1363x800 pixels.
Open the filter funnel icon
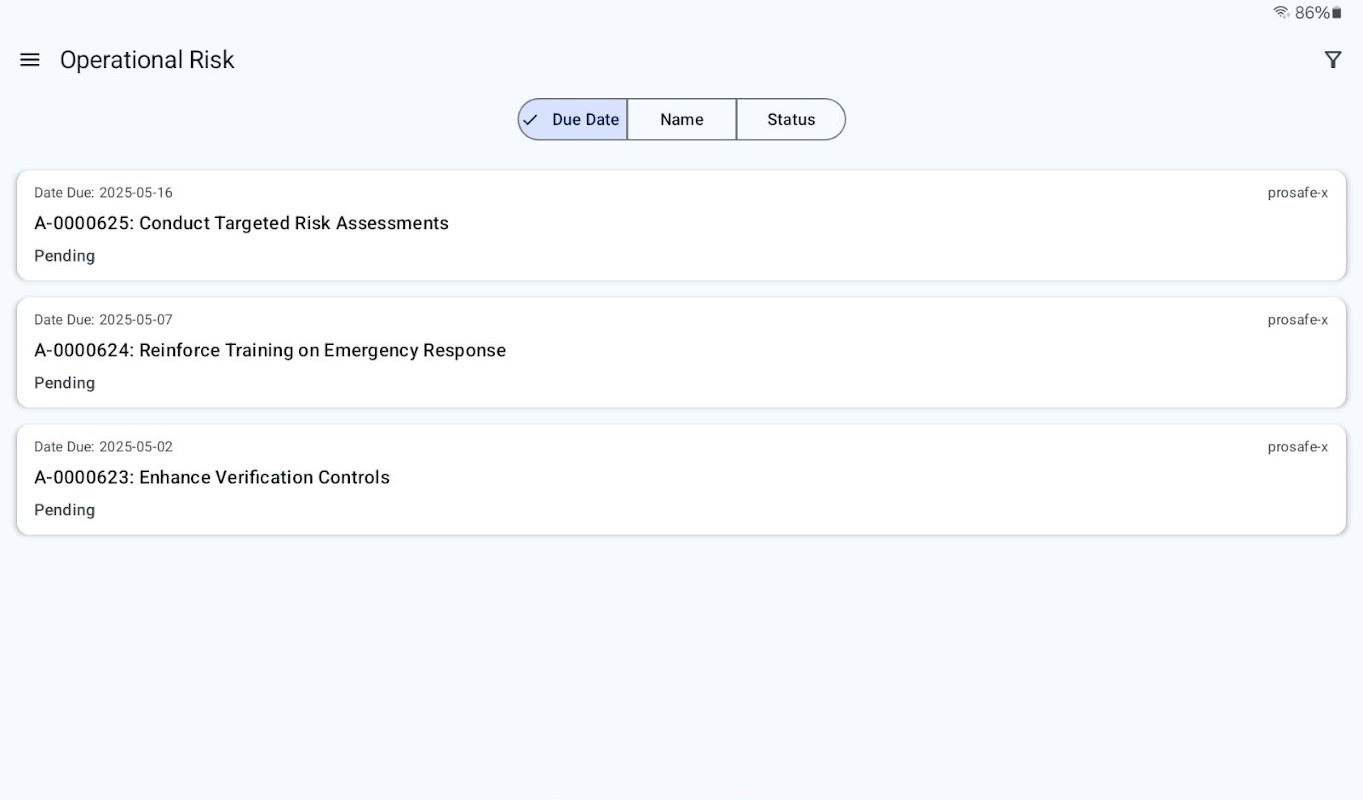point(1332,60)
